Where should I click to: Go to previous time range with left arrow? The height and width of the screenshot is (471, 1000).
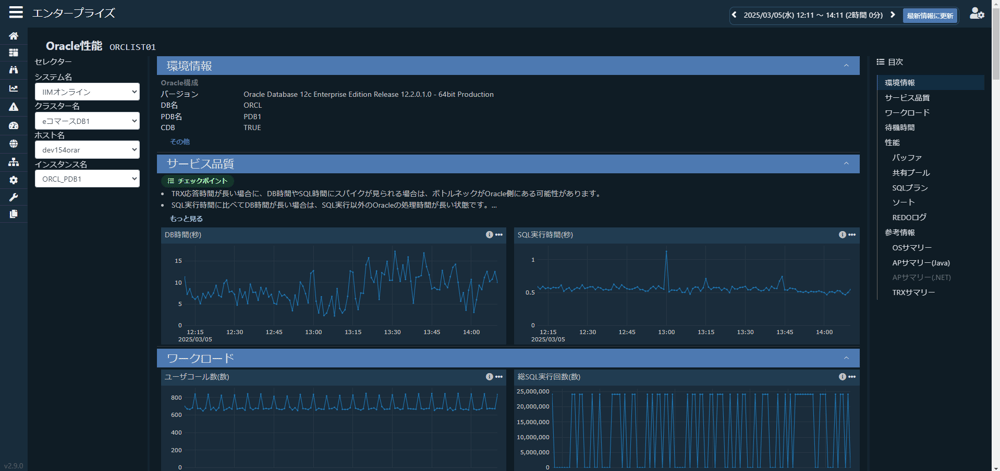(734, 15)
